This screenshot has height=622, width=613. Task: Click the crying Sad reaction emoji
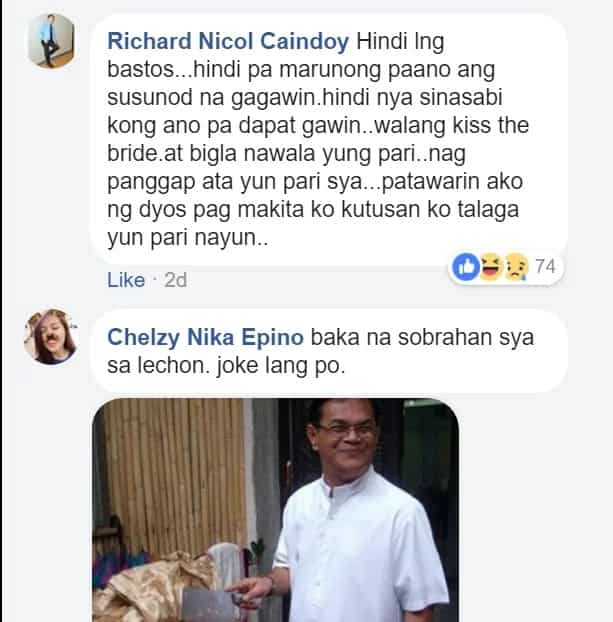(517, 267)
